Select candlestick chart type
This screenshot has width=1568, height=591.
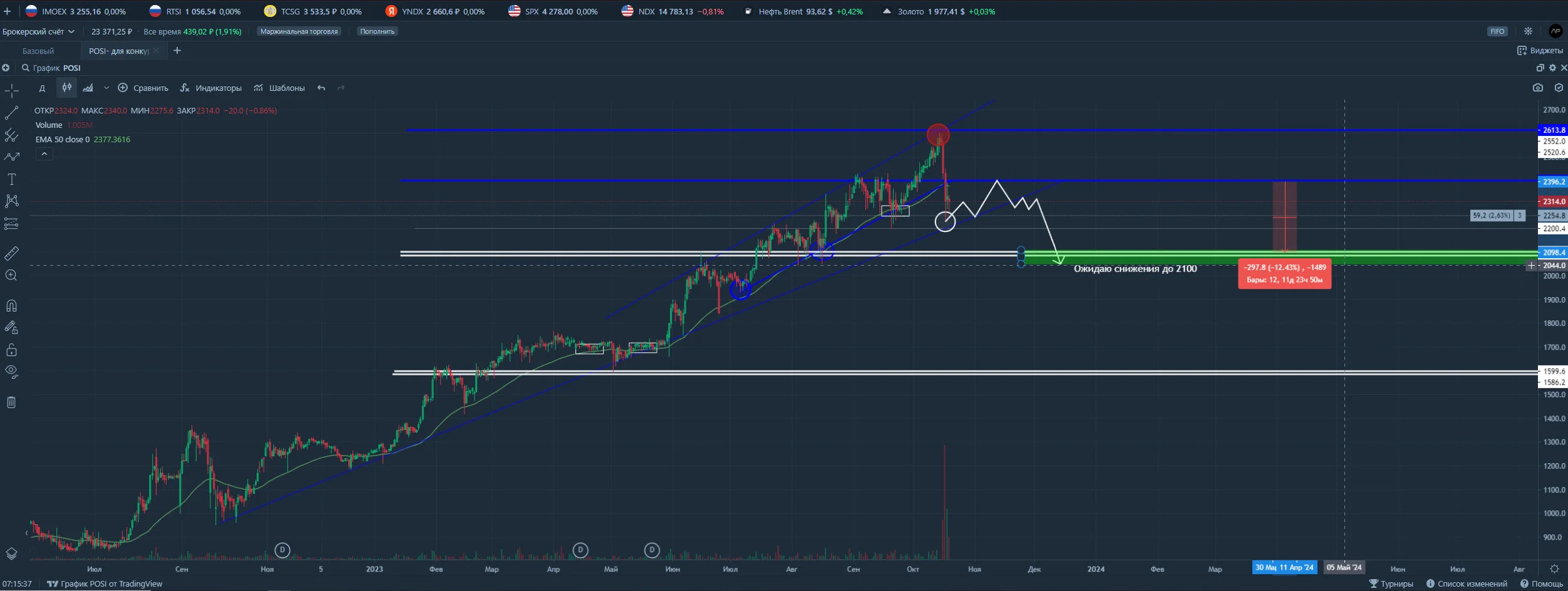coord(66,88)
